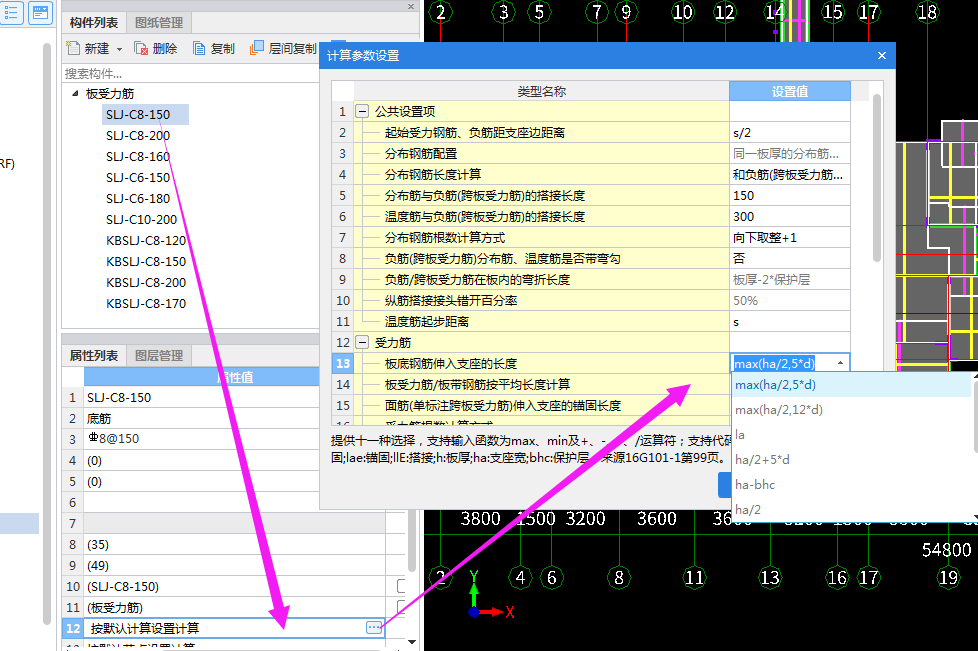978x651 pixels.
Task: Click the property list scrollbar
Action: tap(411, 542)
